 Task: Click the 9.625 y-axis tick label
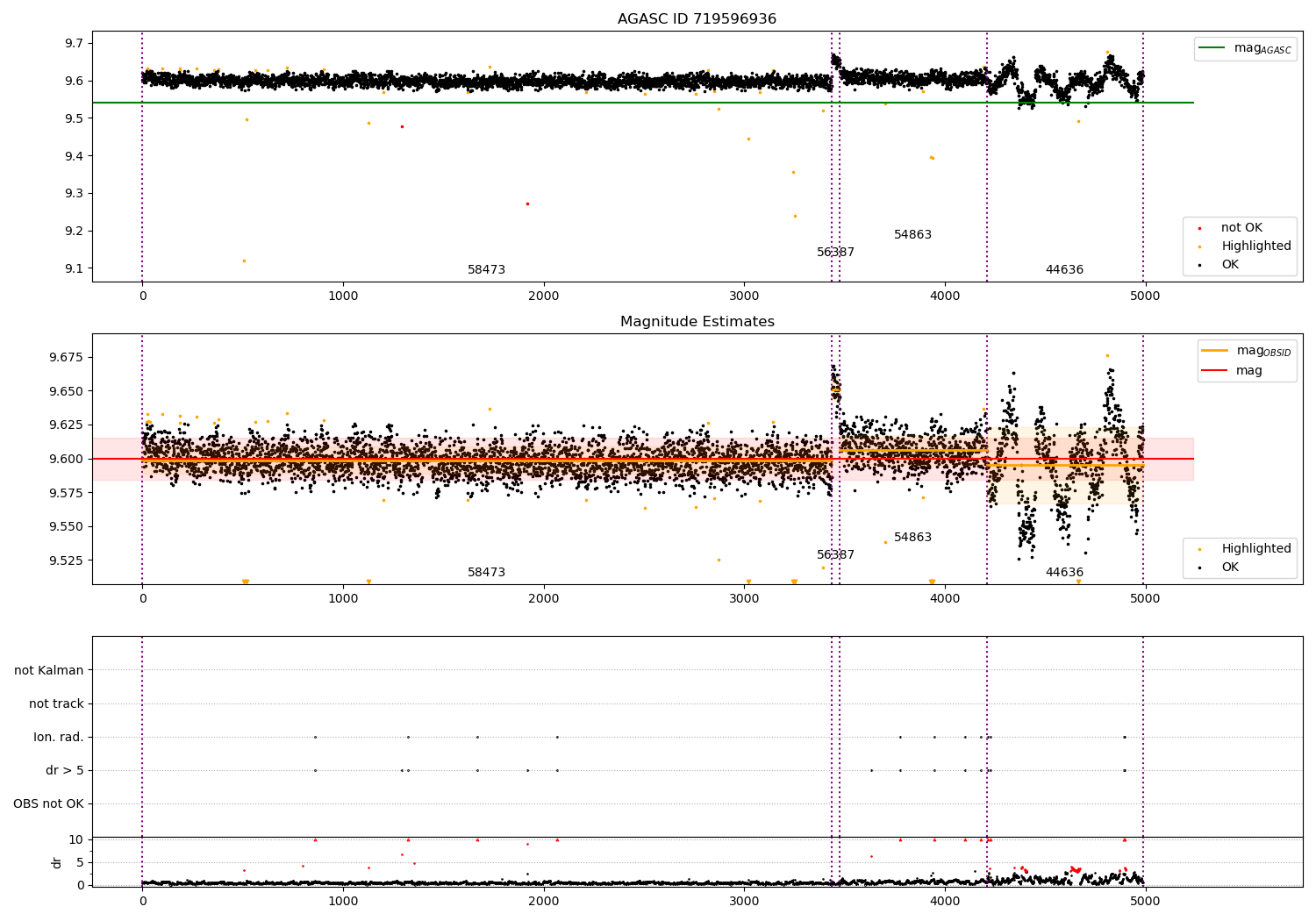pyautogui.click(x=67, y=425)
